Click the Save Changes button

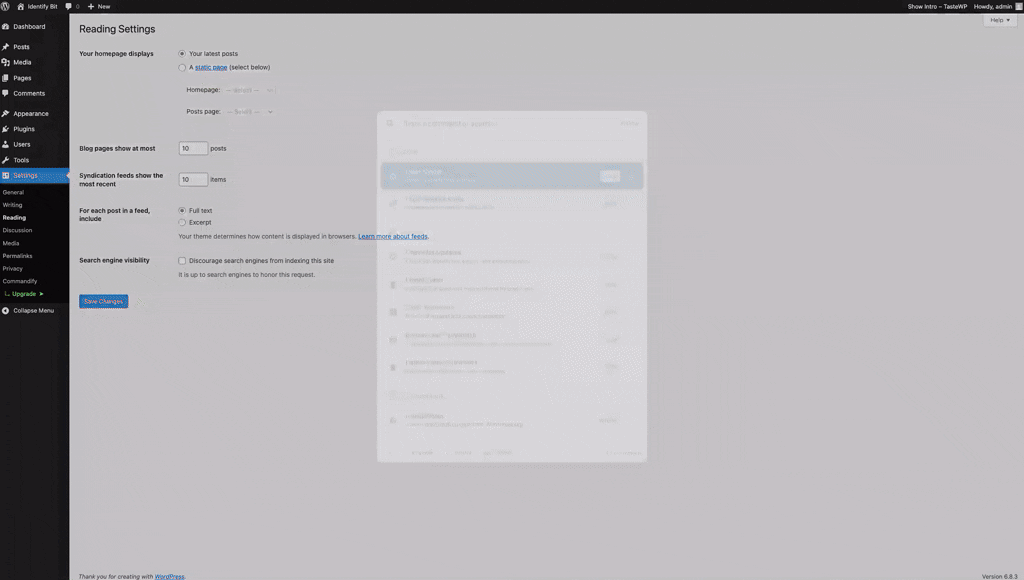tap(104, 301)
